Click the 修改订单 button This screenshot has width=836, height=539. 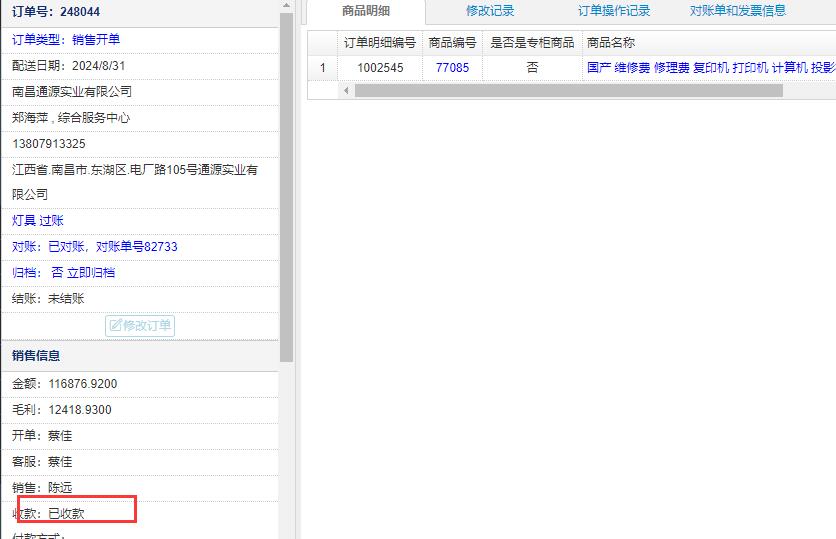click(x=140, y=326)
